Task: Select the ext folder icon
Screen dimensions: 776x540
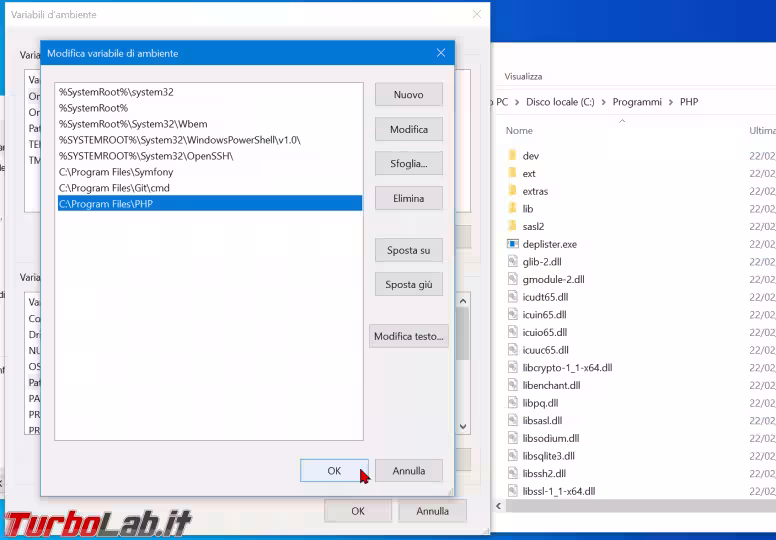Action: (512, 174)
